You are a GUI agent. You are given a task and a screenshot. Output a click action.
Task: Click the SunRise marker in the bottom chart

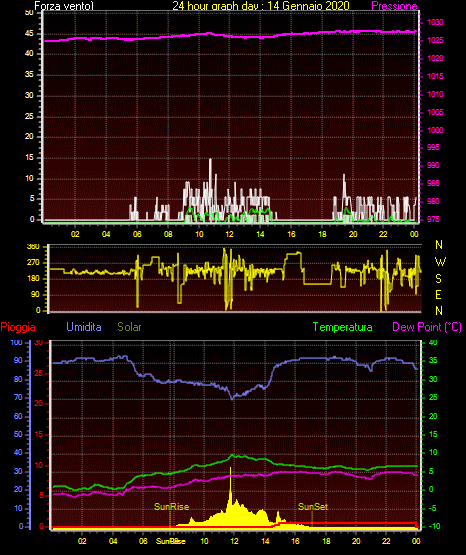(x=171, y=507)
